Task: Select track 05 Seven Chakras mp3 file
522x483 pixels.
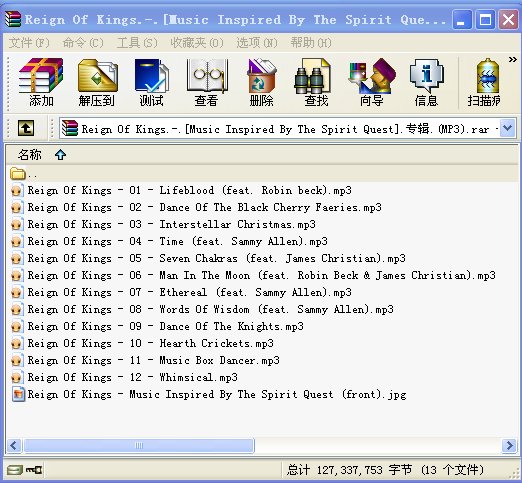Action: click(209, 258)
